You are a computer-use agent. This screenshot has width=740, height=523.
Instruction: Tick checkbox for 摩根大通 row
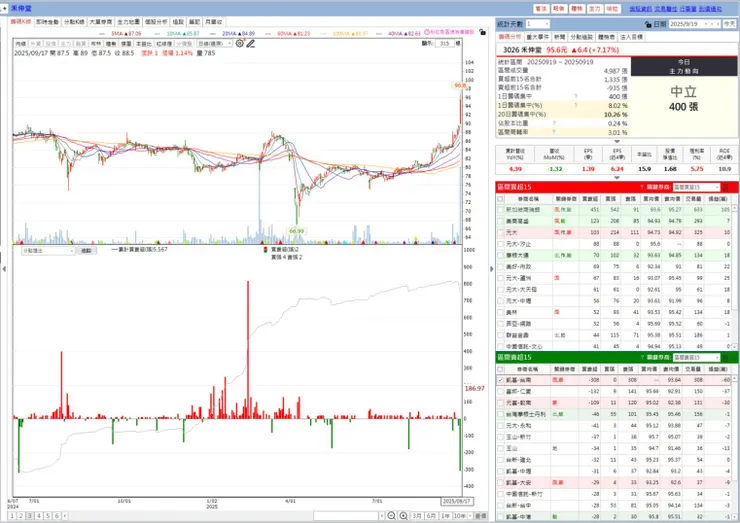click(x=501, y=255)
